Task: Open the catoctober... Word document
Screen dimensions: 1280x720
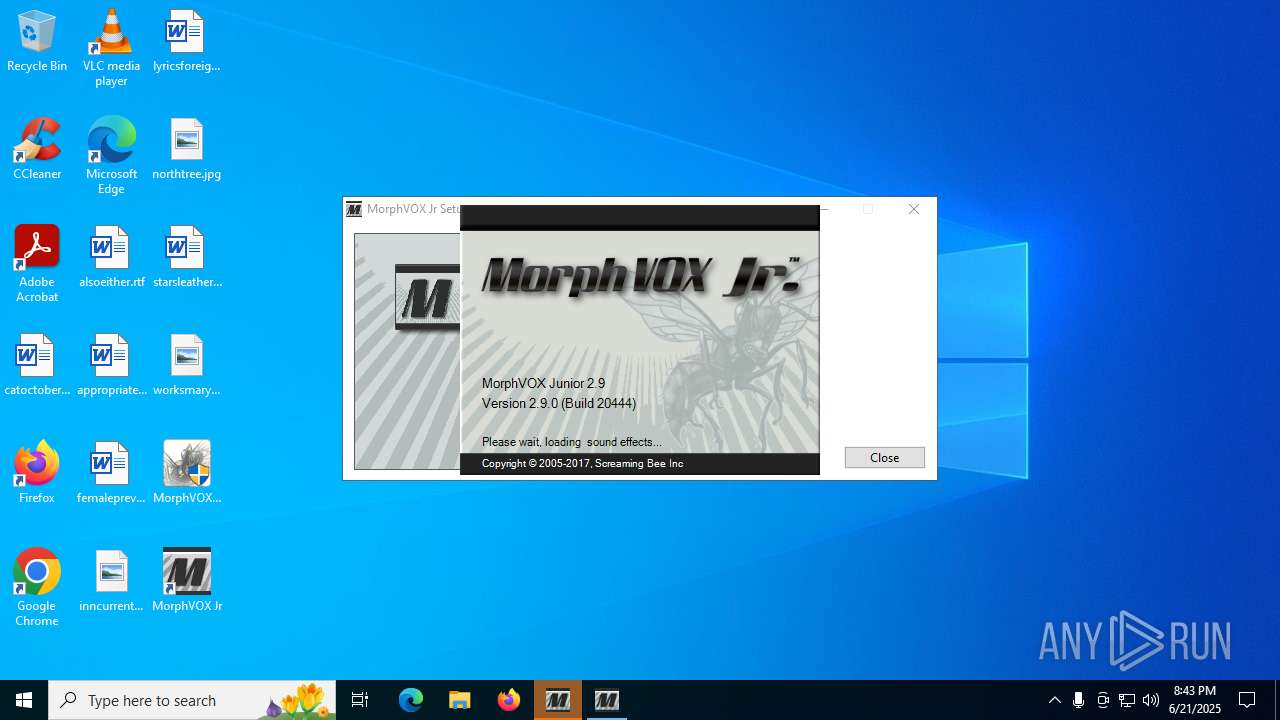Action: click(x=37, y=365)
